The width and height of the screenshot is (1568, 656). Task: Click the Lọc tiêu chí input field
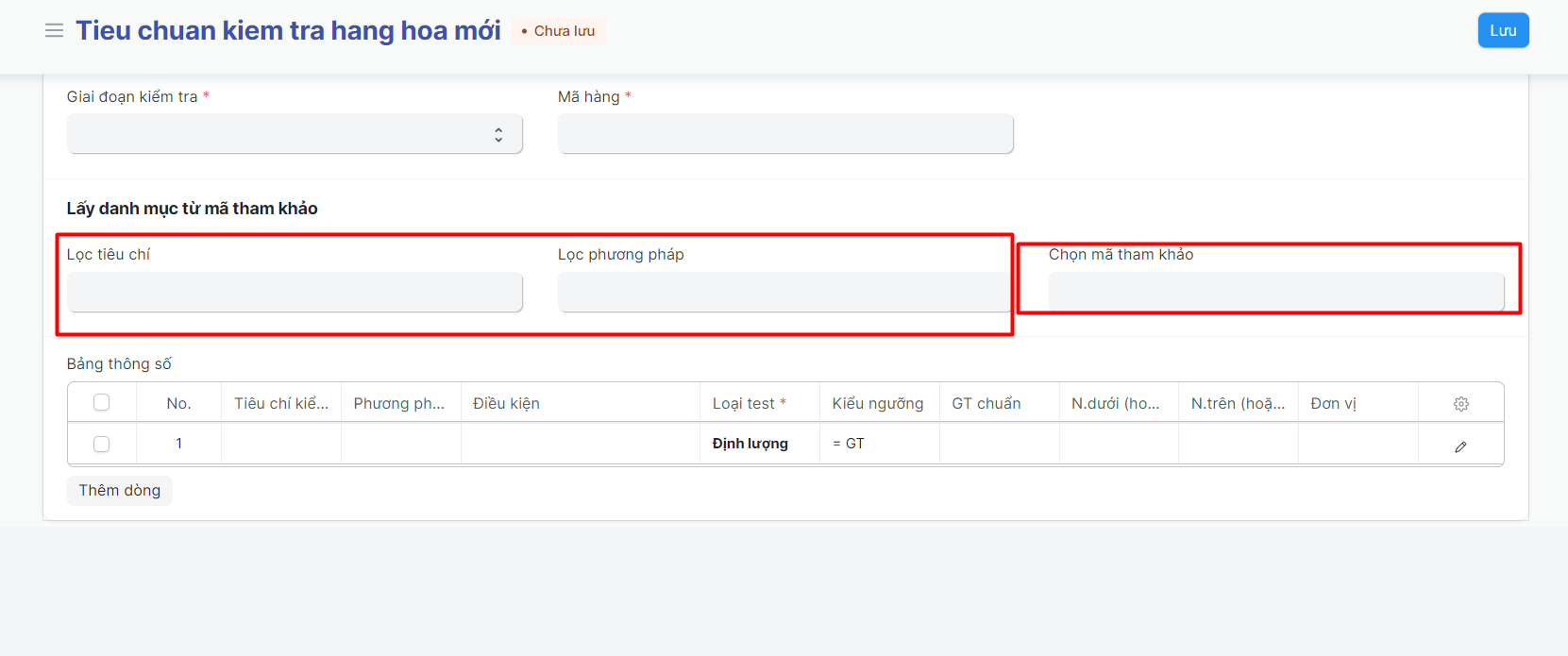click(295, 292)
